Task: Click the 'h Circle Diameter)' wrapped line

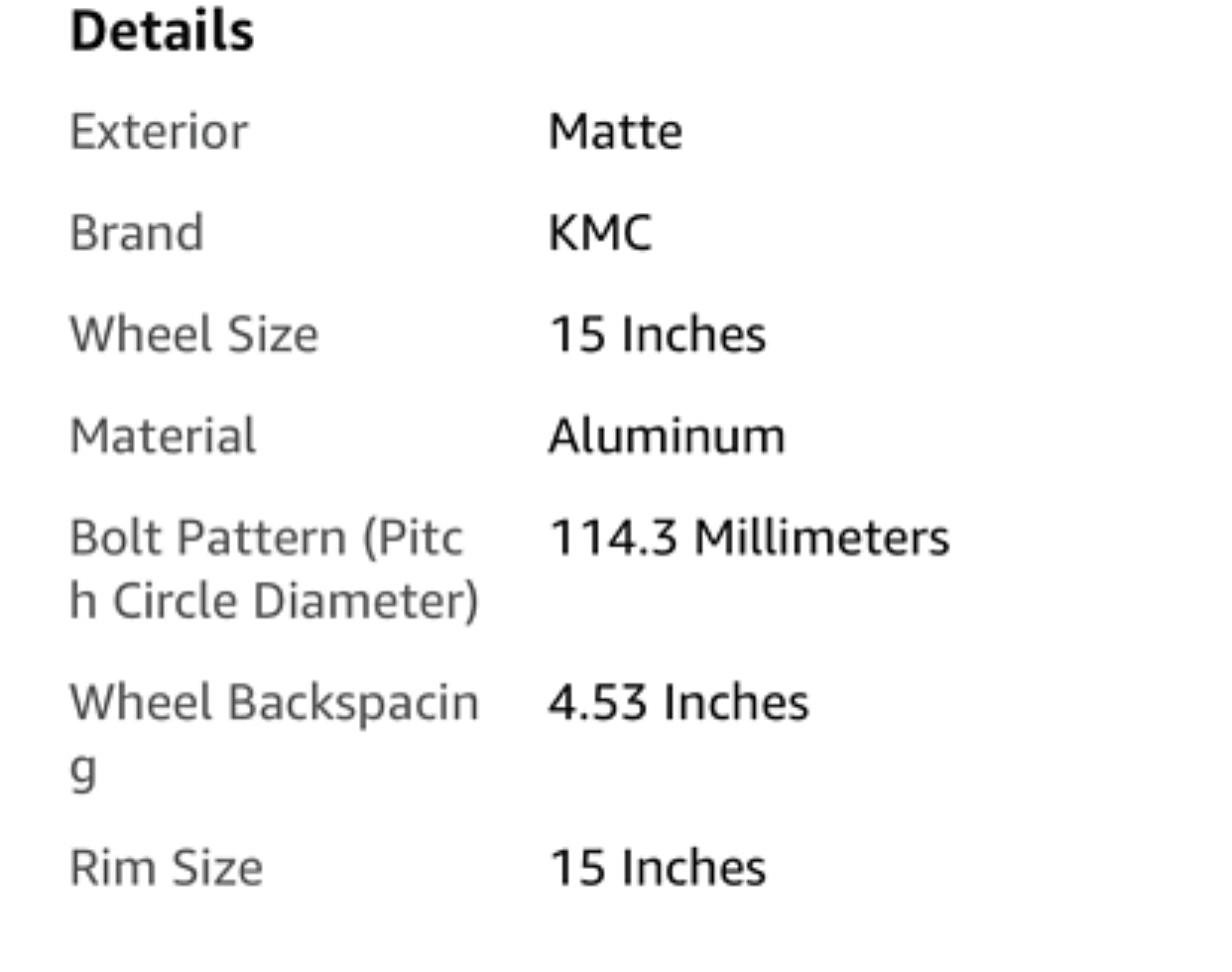Action: click(274, 601)
